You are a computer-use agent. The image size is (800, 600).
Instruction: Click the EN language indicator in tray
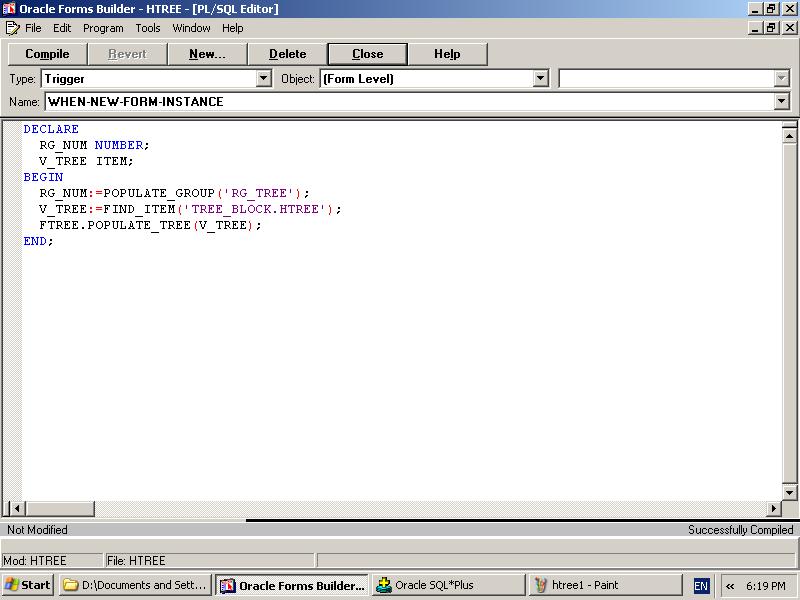pyautogui.click(x=701, y=586)
